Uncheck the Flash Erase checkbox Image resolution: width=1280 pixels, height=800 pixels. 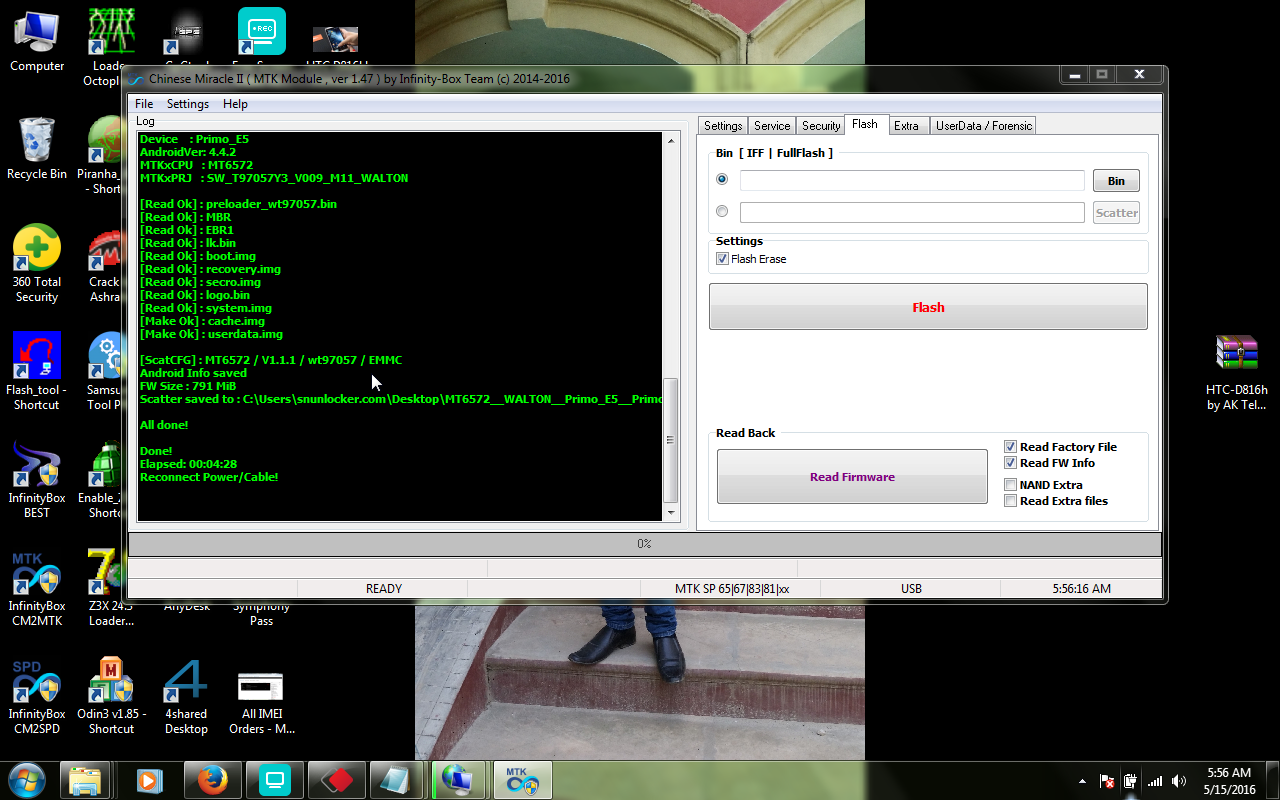pyautogui.click(x=722, y=259)
